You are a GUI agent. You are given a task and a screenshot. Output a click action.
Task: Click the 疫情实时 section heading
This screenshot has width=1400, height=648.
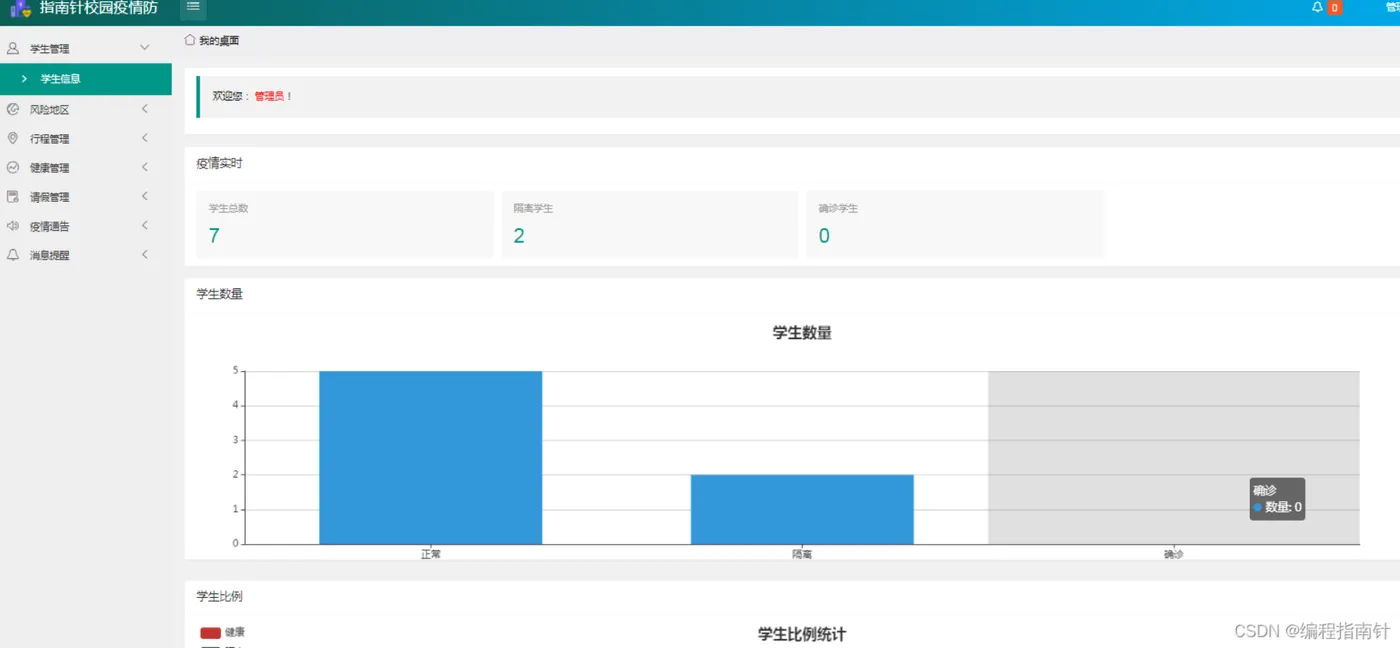click(x=219, y=163)
